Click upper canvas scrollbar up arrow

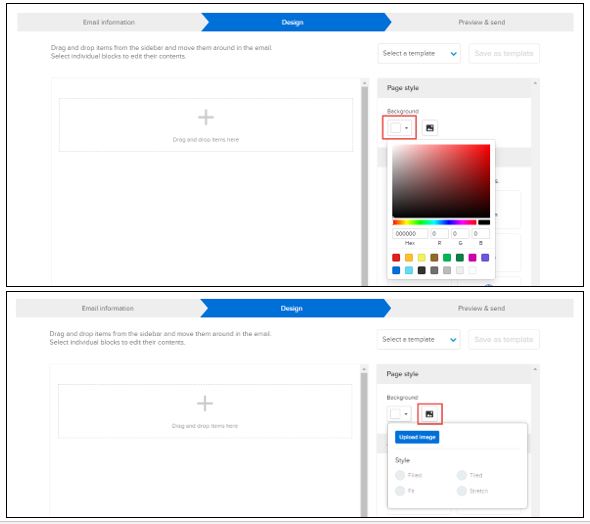coord(364,83)
